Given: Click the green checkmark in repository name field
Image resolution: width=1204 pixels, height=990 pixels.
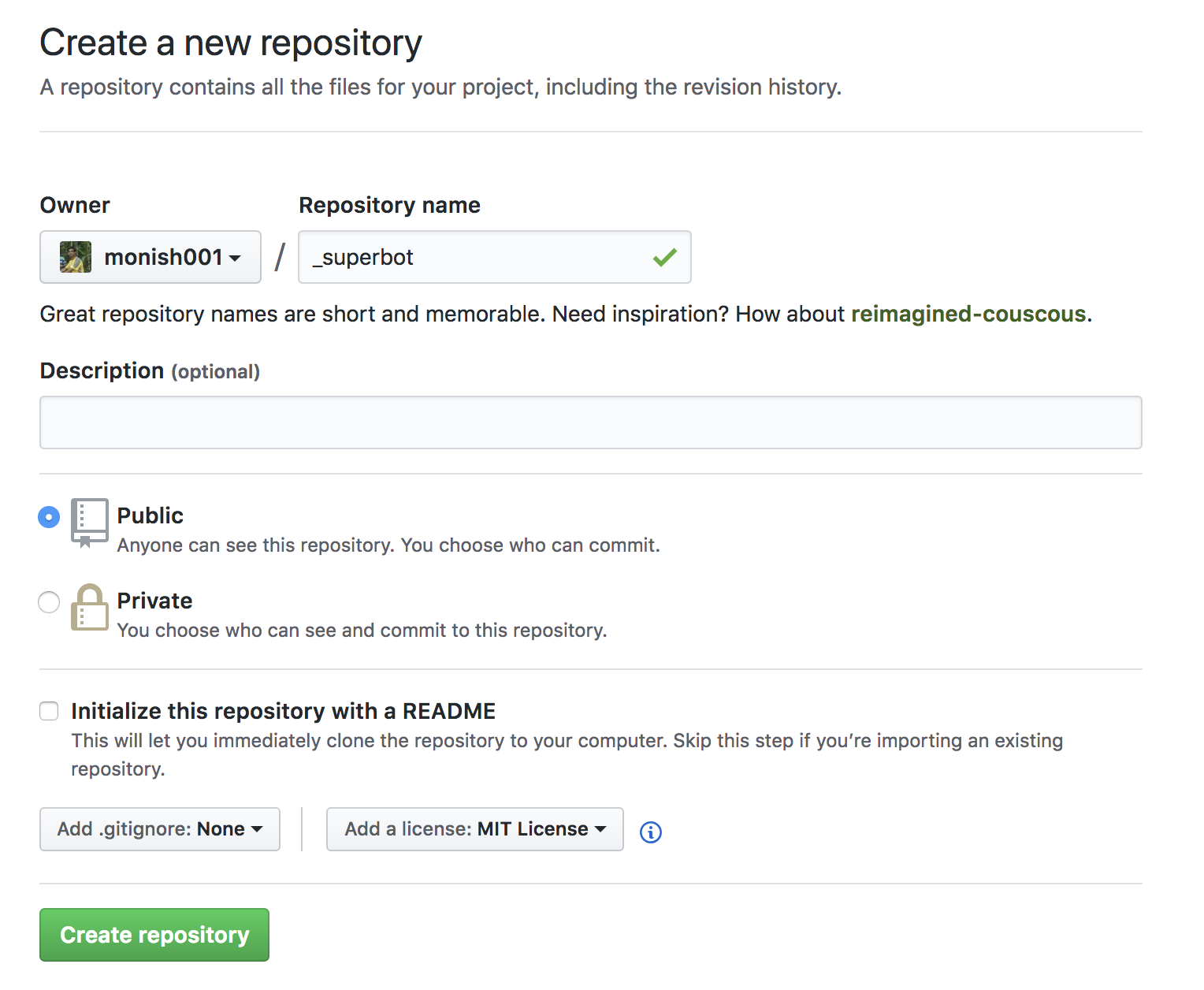Looking at the screenshot, I should tap(665, 256).
